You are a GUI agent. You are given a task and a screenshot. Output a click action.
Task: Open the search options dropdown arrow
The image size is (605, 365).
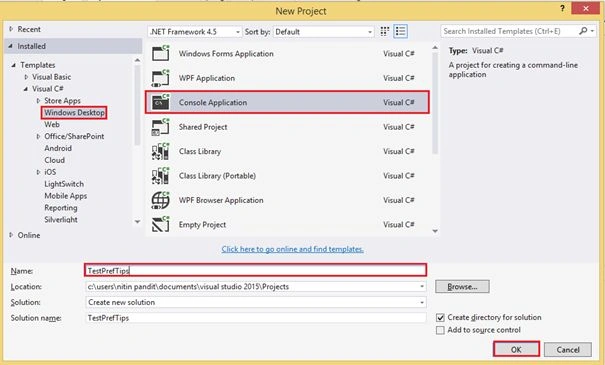tap(592, 31)
